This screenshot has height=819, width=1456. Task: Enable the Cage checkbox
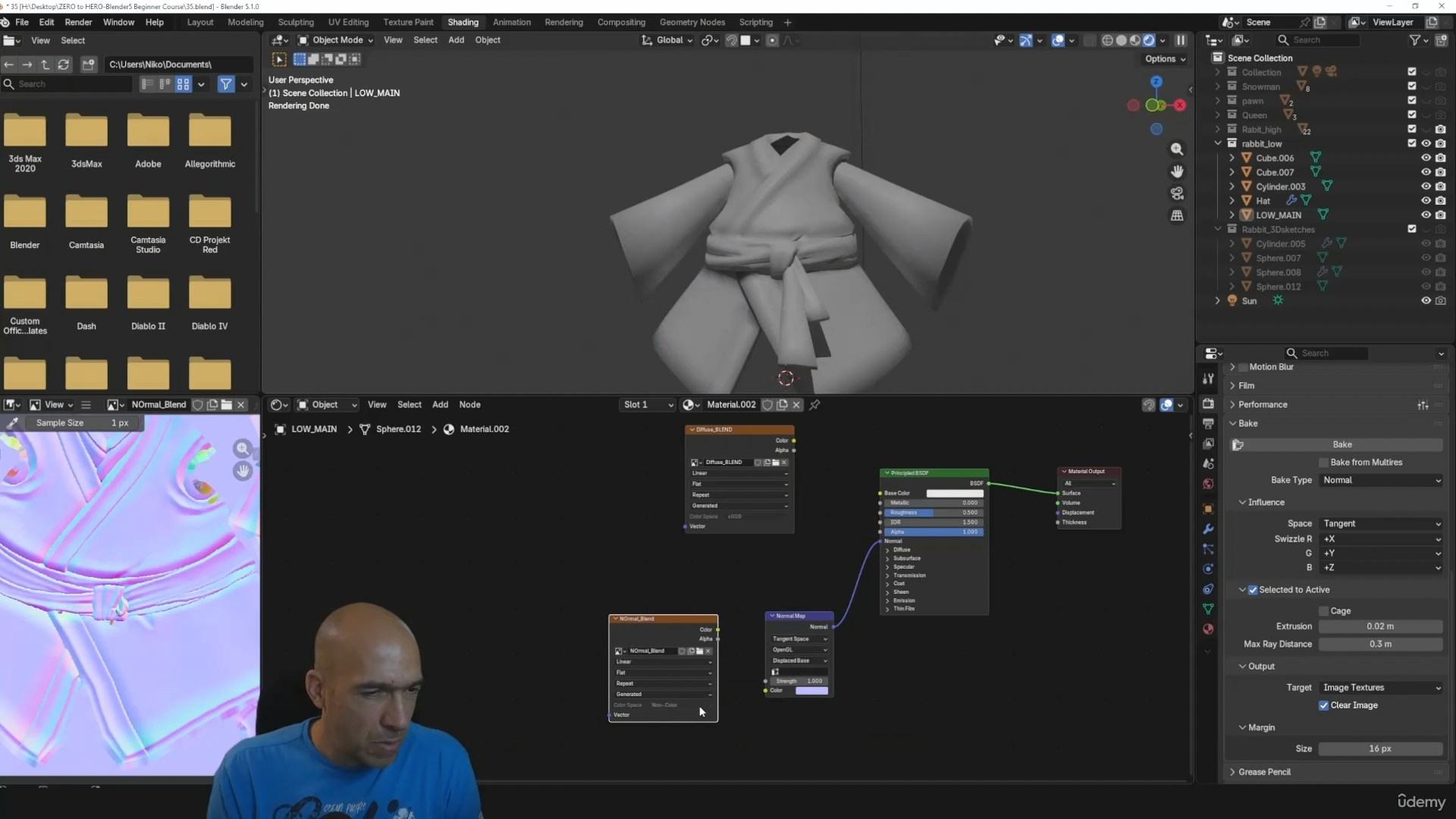click(1324, 611)
